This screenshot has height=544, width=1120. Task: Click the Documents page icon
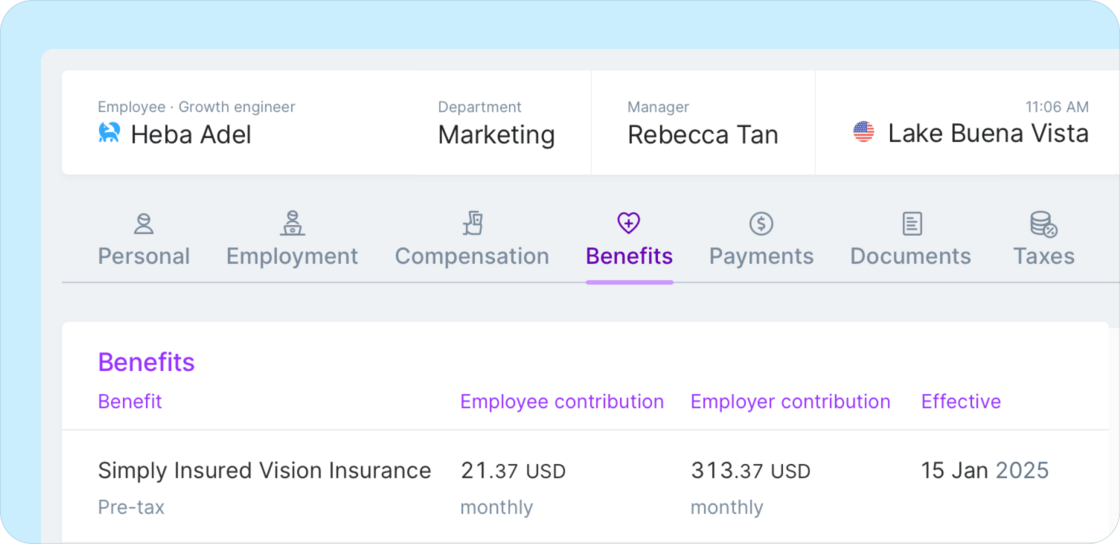[911, 223]
